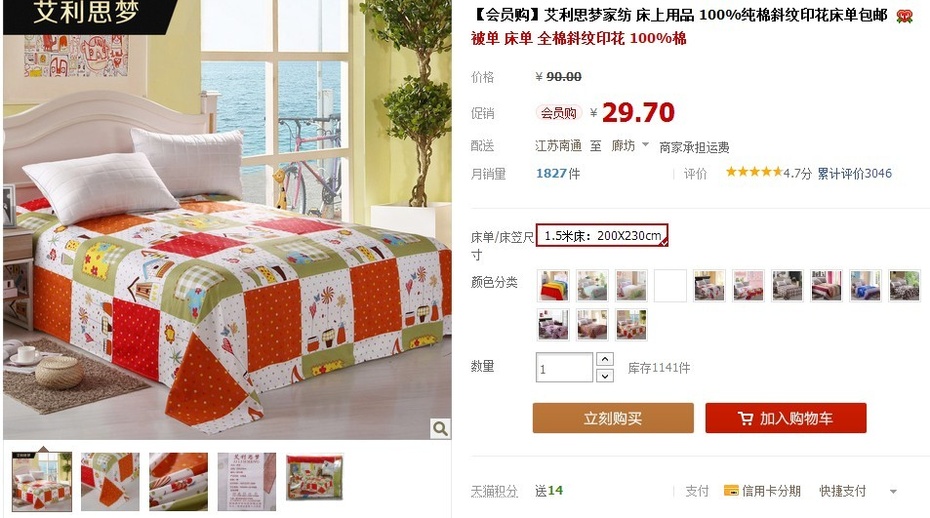Click the credit card icon for 信用卡分期
Screen dimensions: 930x518
(x=731, y=491)
